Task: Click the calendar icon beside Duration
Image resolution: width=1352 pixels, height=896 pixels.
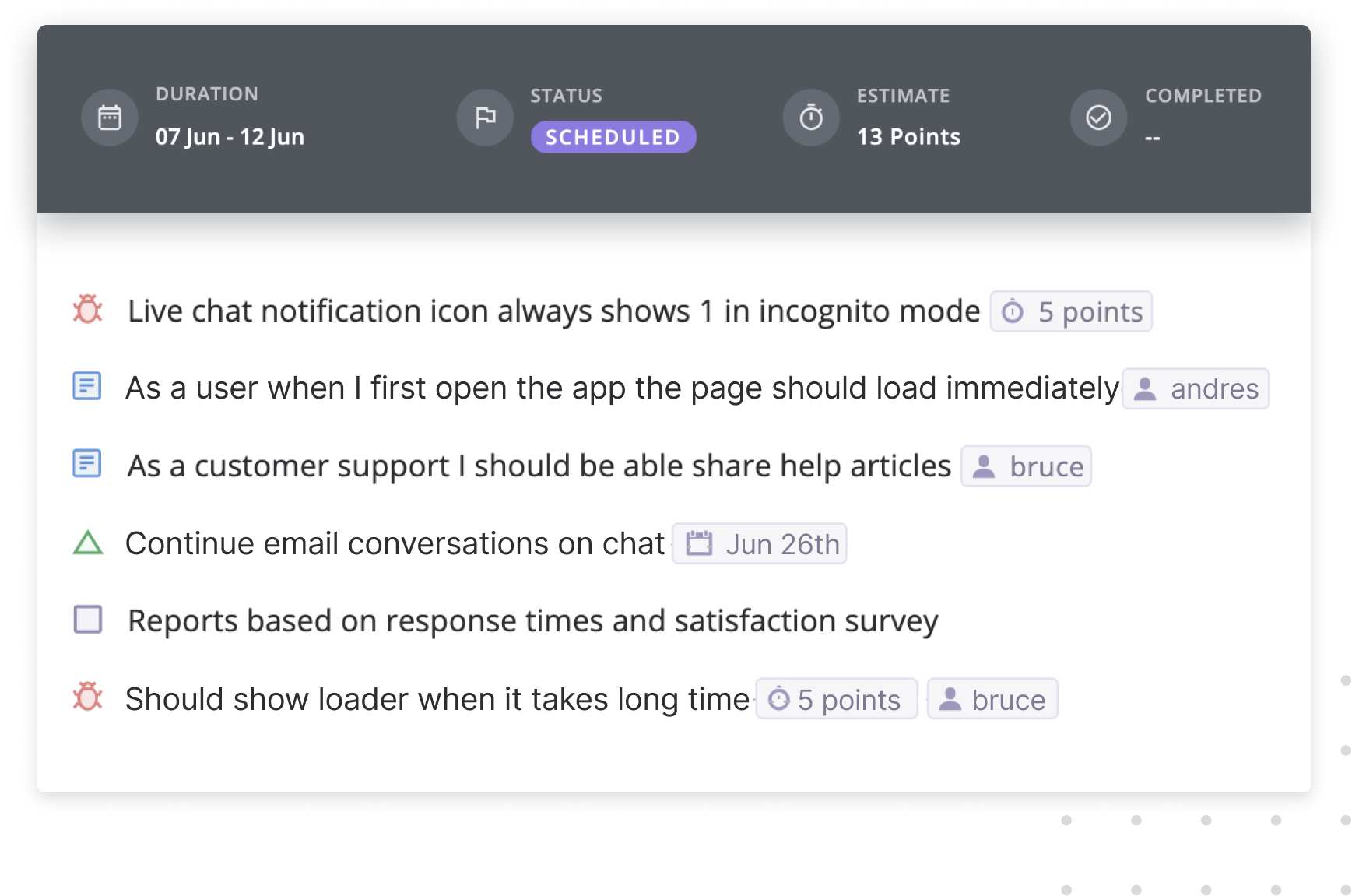Action: pyautogui.click(x=110, y=118)
